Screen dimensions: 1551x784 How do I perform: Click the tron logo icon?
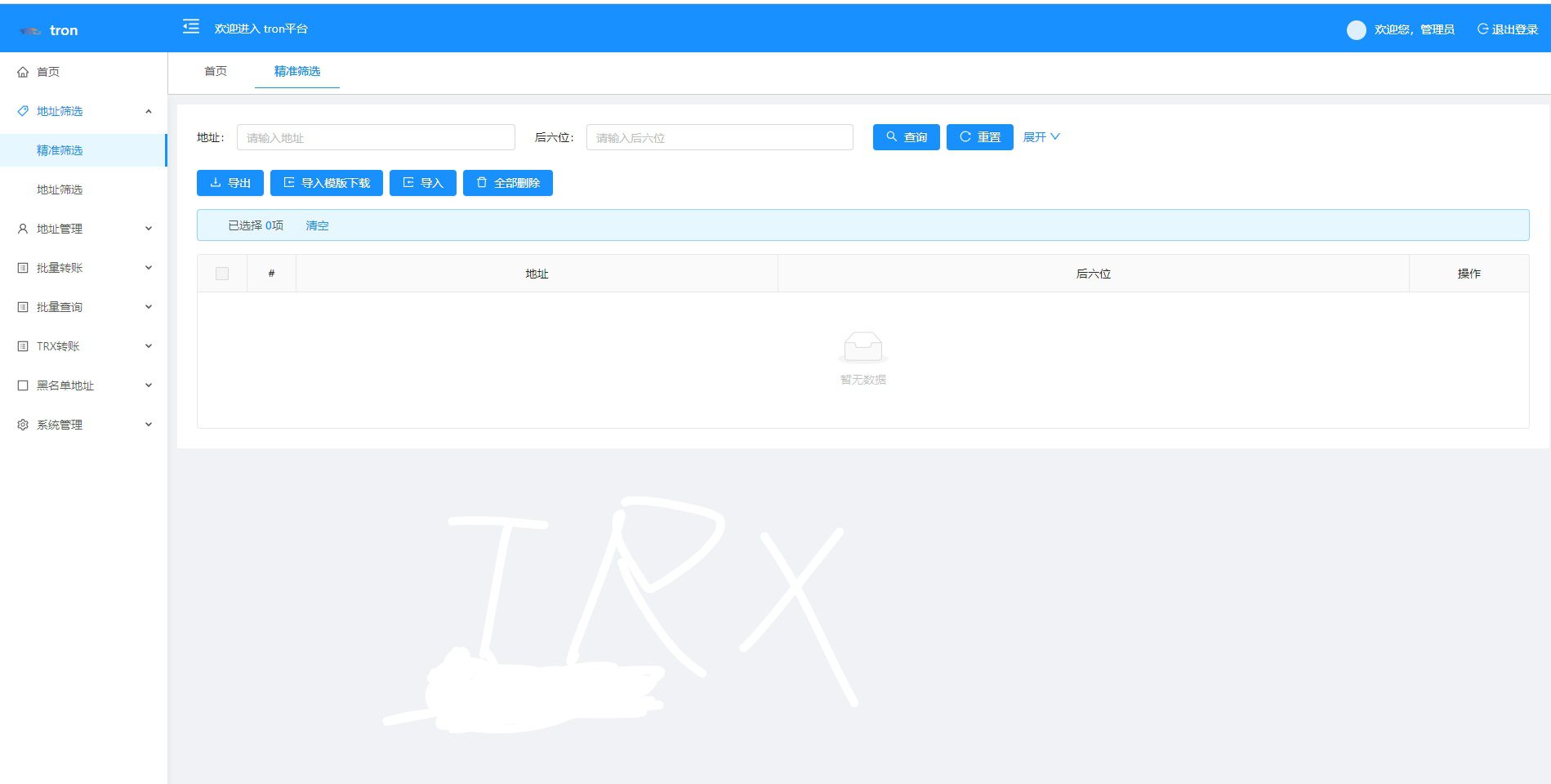tap(30, 31)
